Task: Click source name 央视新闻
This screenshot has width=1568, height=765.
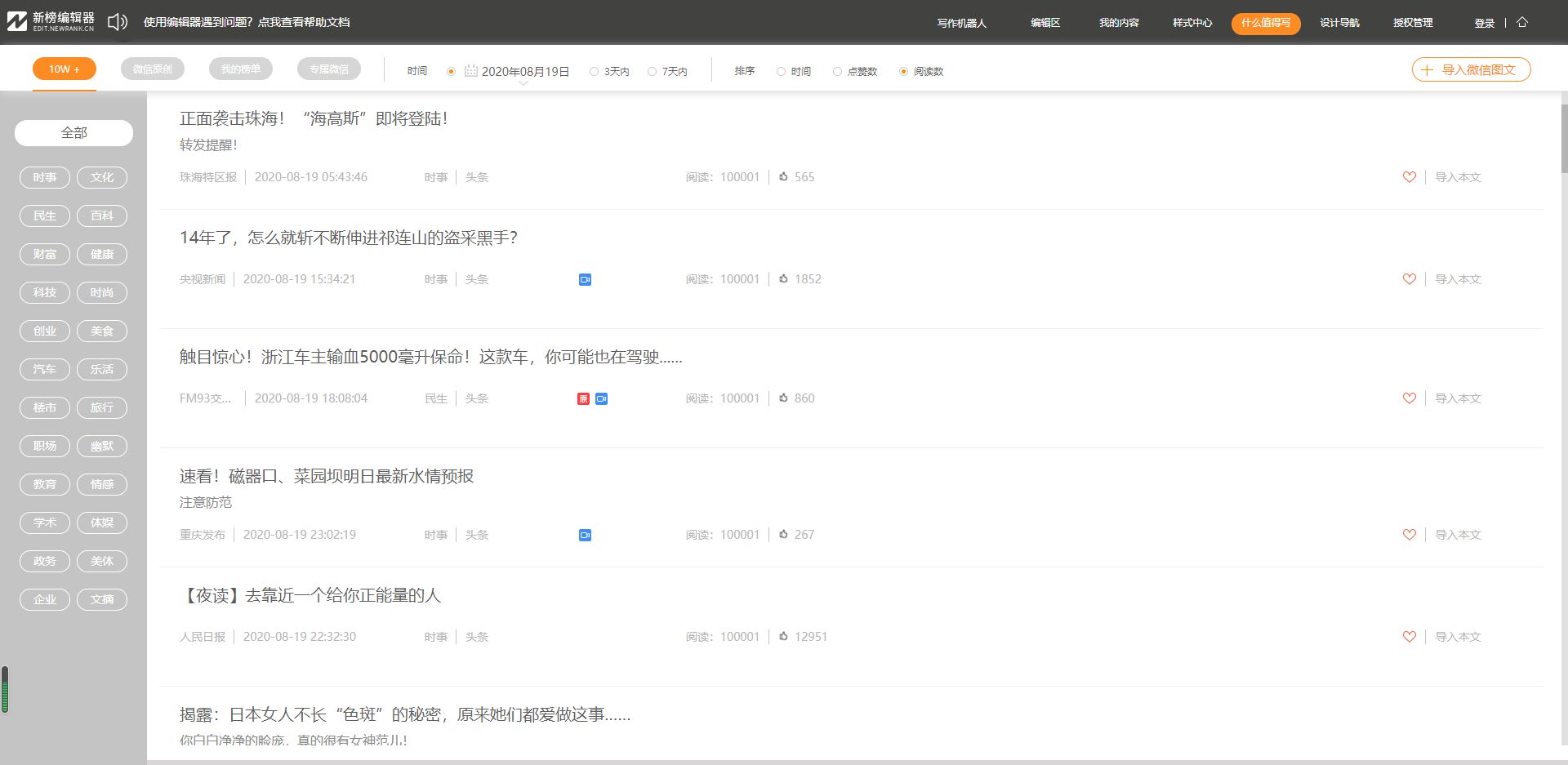Action: point(203,279)
